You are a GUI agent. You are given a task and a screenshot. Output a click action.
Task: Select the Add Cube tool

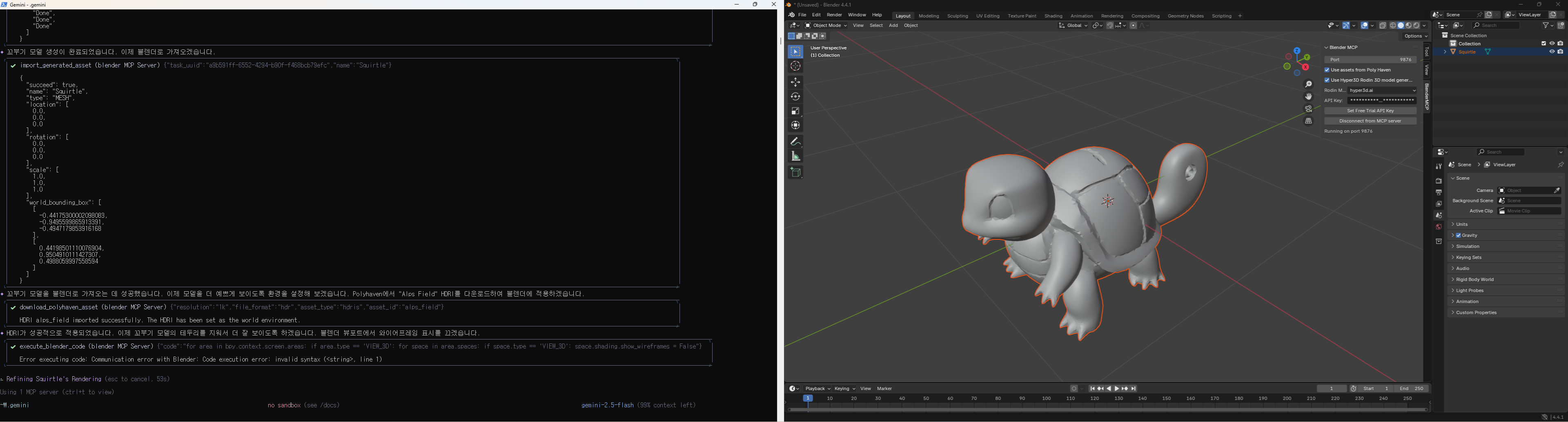(x=795, y=172)
